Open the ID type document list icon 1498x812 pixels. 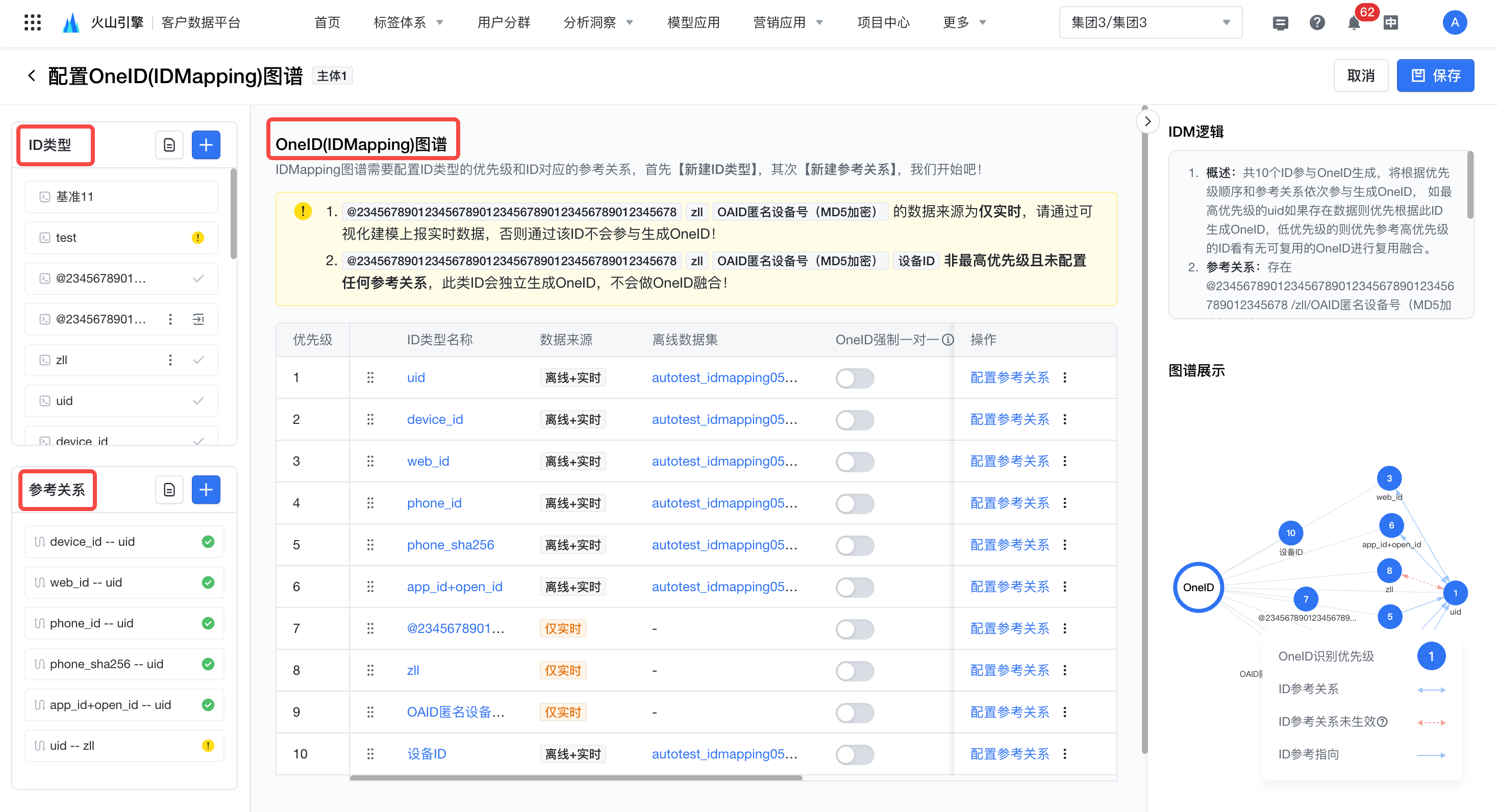(169, 145)
